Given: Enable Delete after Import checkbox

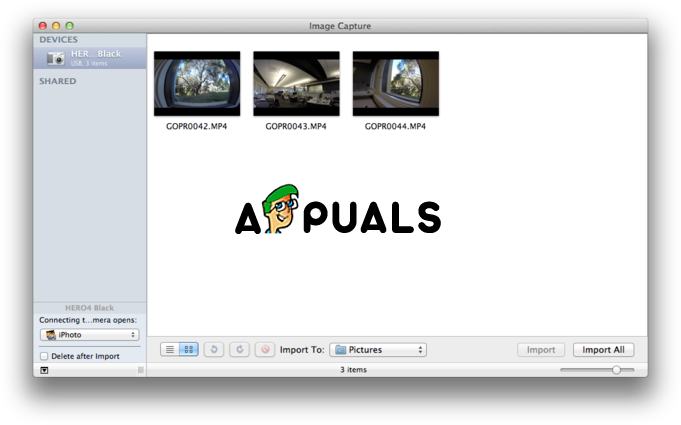Looking at the screenshot, I should coord(44,356).
